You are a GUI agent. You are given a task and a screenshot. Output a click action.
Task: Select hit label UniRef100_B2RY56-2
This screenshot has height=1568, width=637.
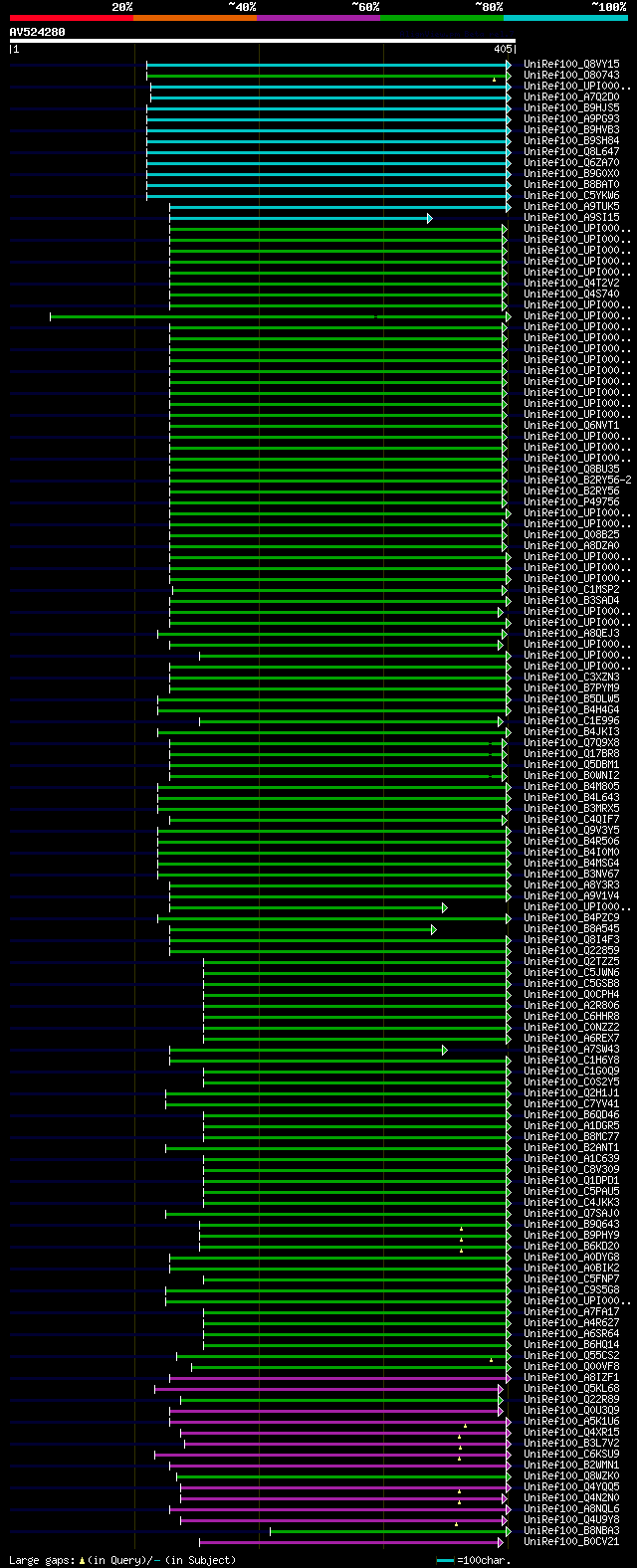(577, 480)
